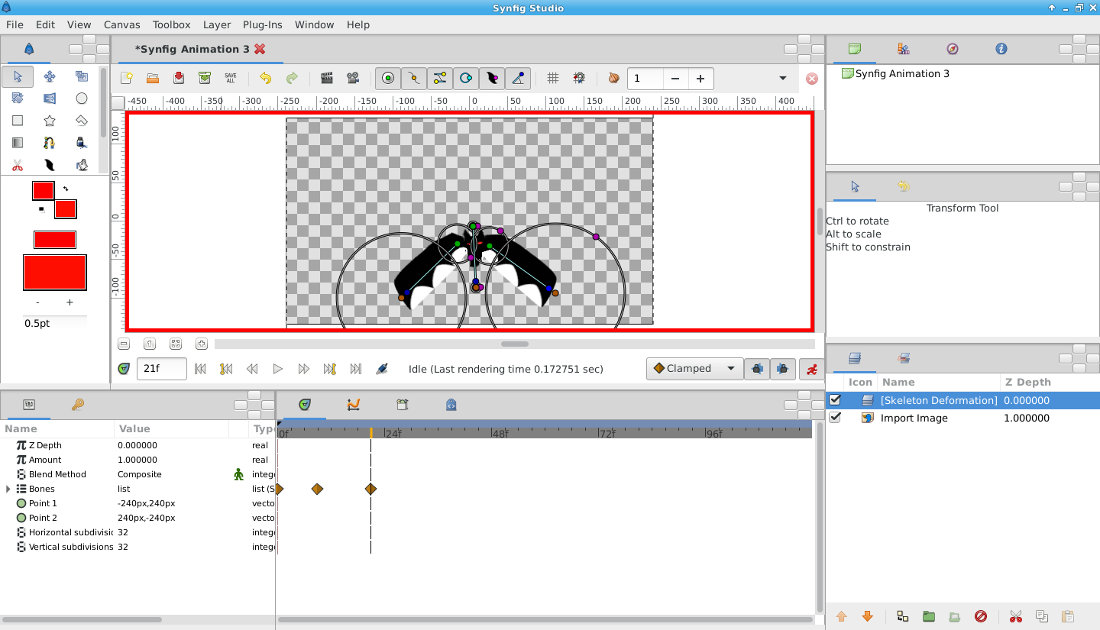This screenshot has width=1100, height=630.
Task: Toggle animation mode running-figure button
Action: coord(812,369)
